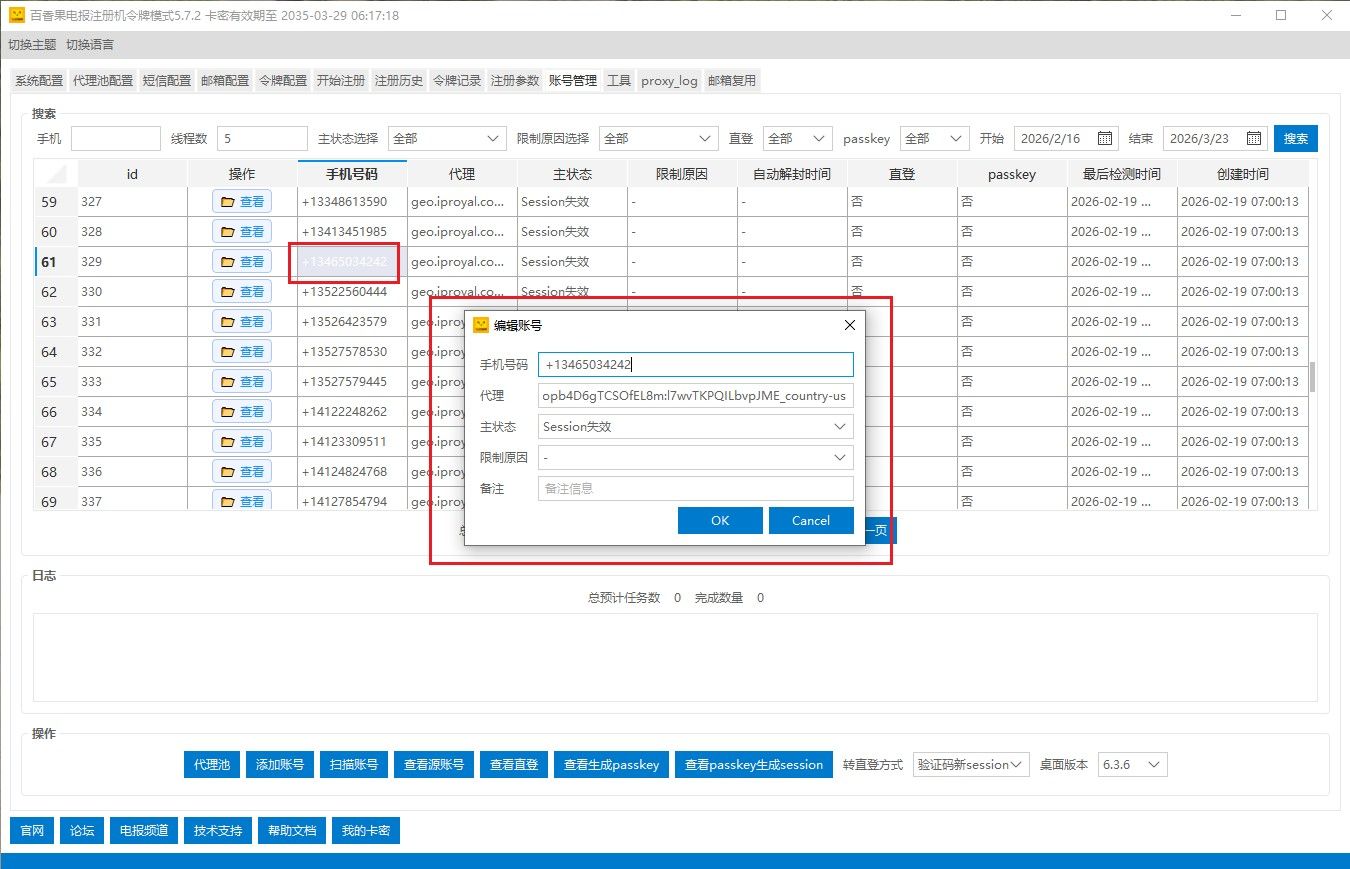Click 切换主题 in the menu bar
1350x869 pixels.
(x=32, y=45)
